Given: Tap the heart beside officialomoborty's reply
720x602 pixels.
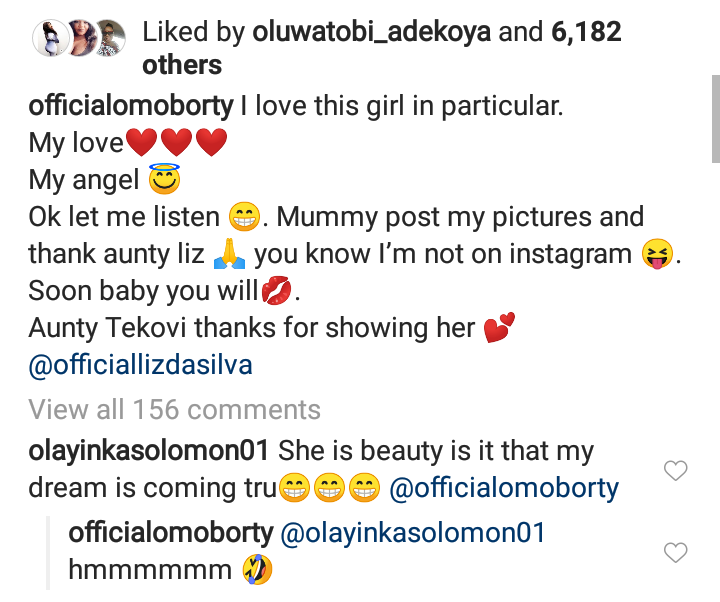Looking at the screenshot, I should pos(676,552).
